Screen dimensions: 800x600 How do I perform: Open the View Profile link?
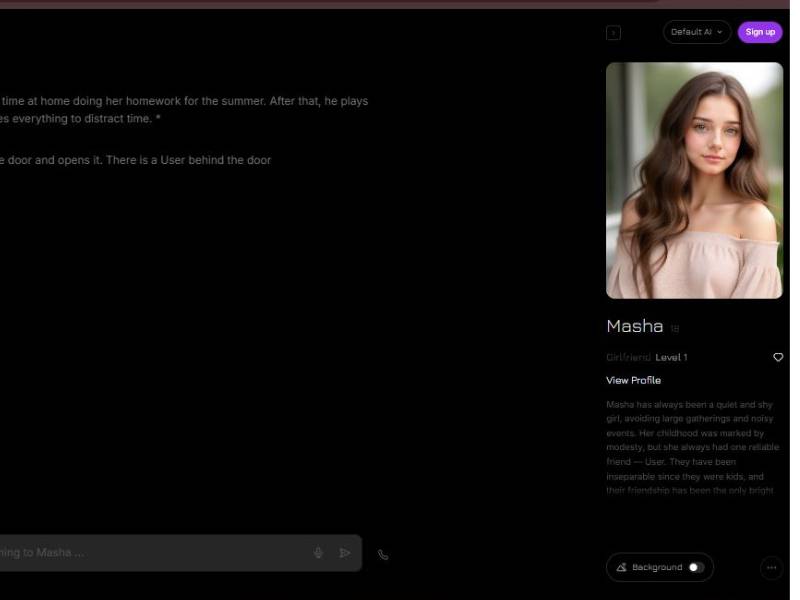pos(633,380)
